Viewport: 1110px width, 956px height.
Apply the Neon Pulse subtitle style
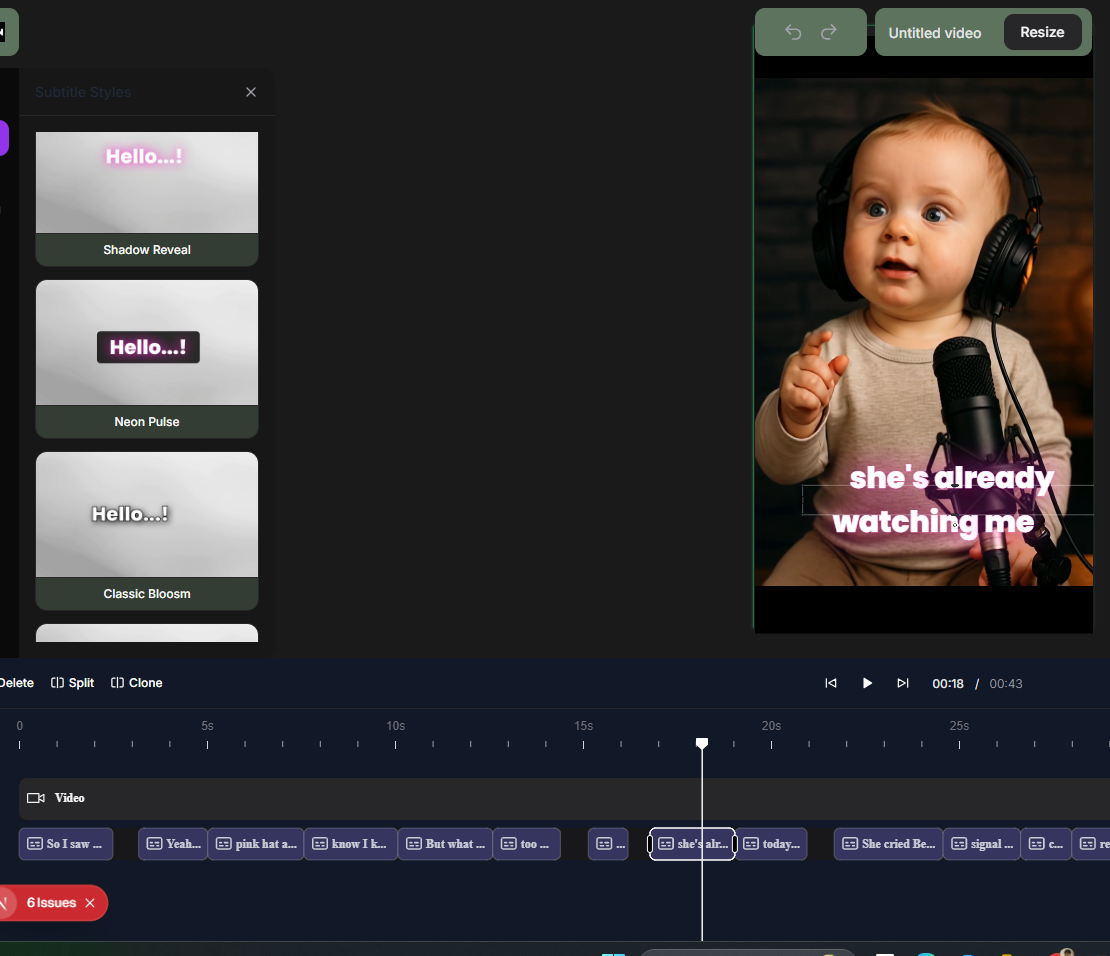(x=147, y=359)
